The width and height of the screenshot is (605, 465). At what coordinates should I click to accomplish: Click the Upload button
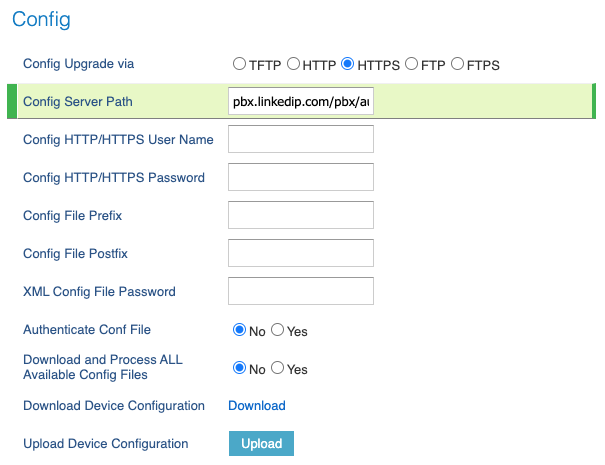[x=261, y=443]
